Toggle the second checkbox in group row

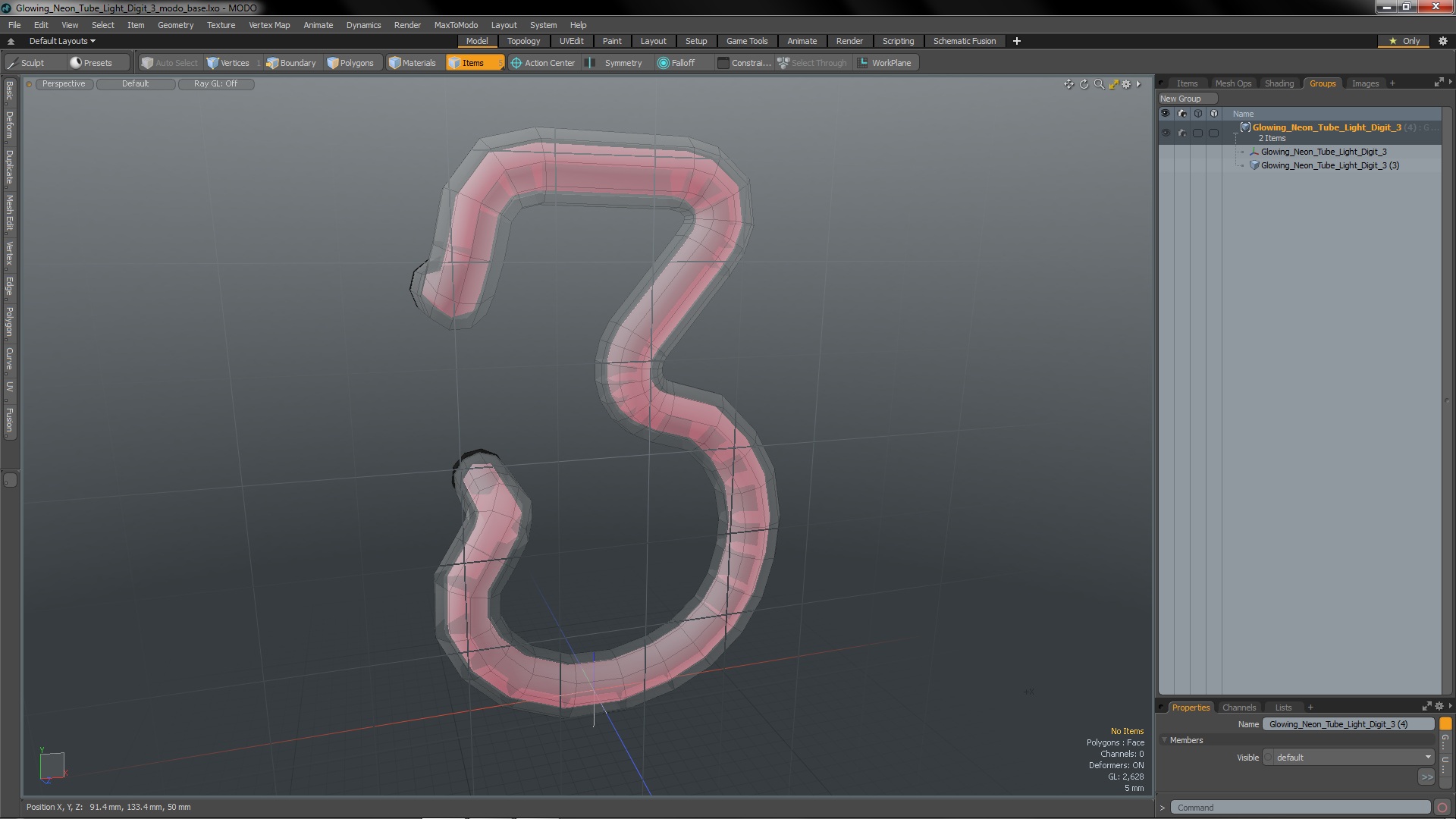[x=1214, y=133]
